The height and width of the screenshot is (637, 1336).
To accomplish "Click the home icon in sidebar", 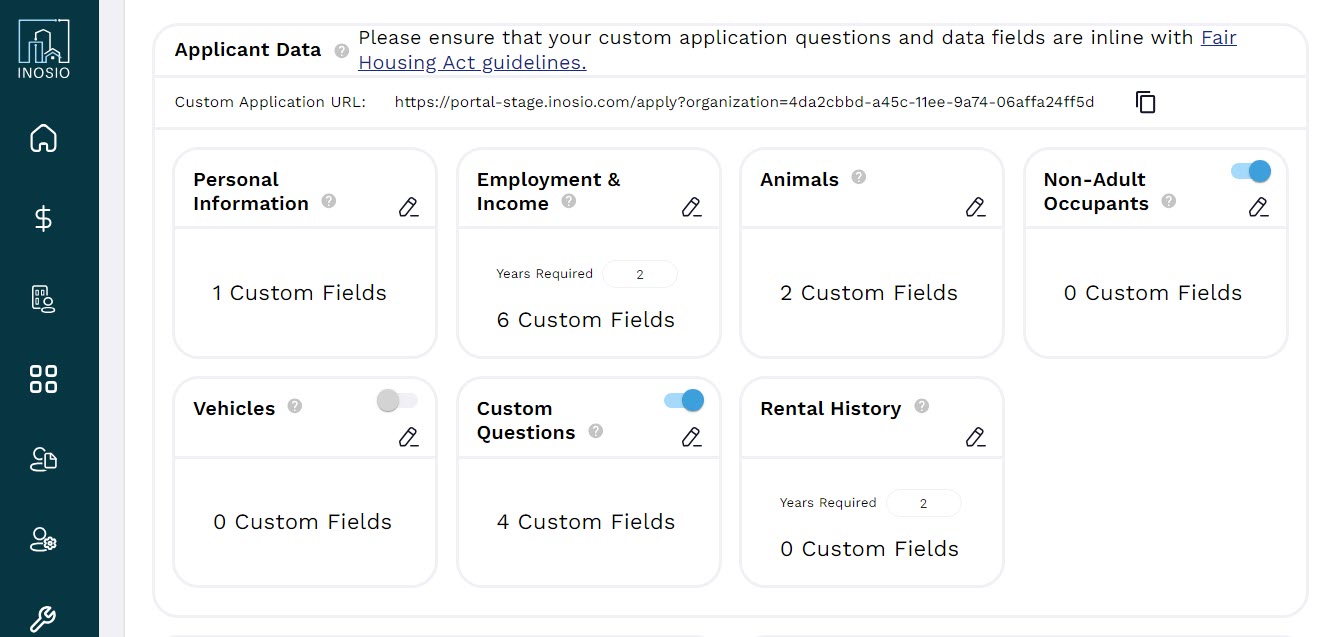I will (x=43, y=138).
